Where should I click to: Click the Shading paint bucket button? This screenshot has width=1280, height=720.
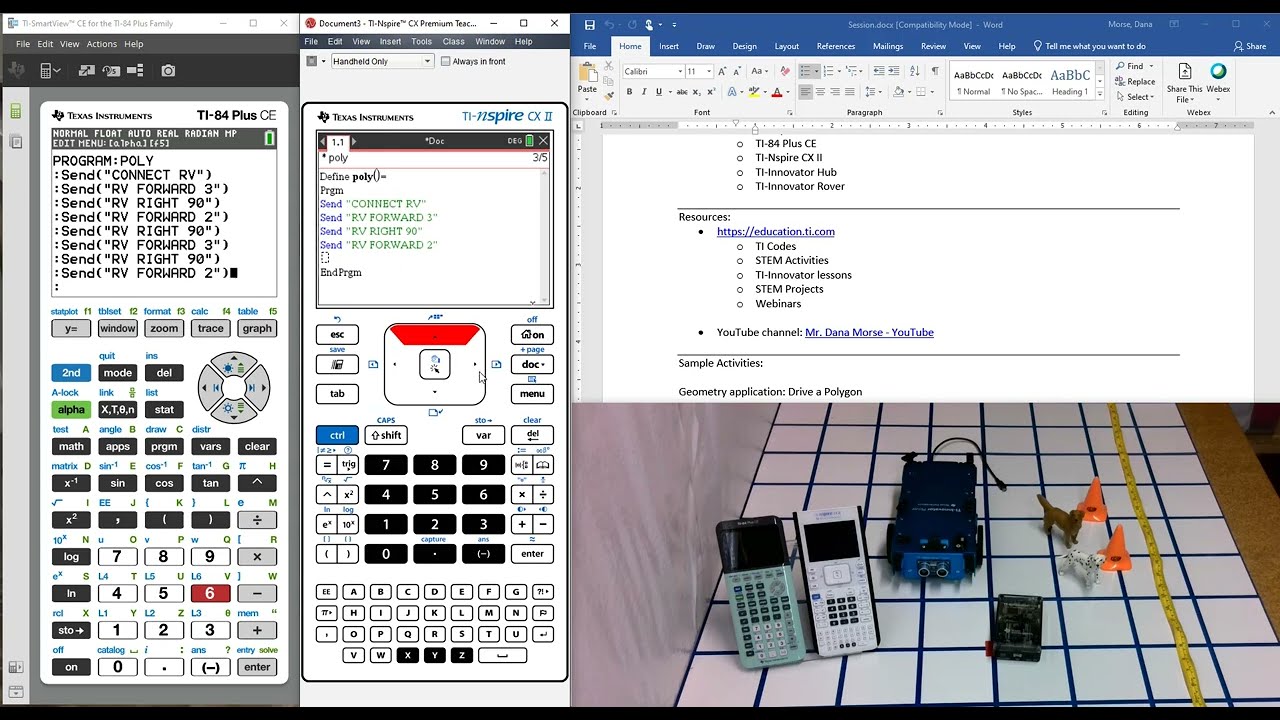coord(898,92)
